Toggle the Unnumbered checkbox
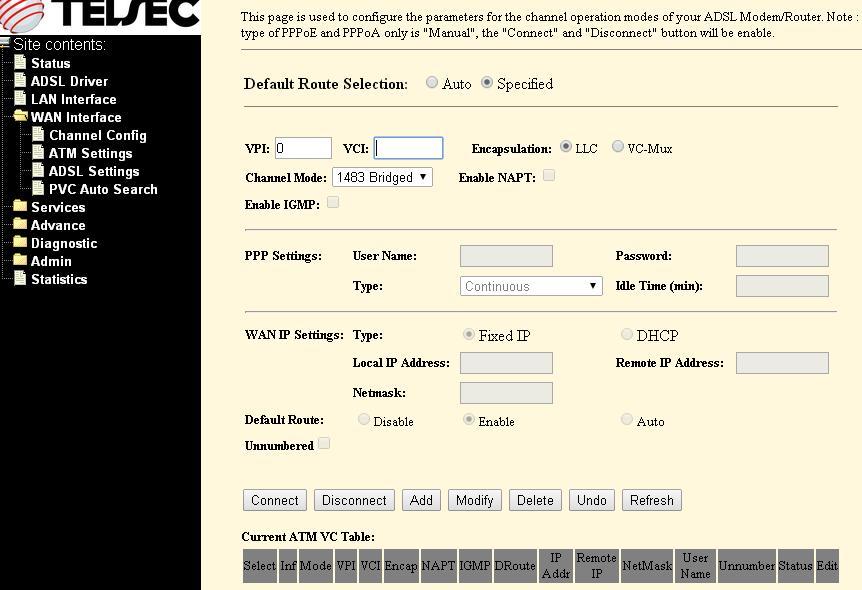 (324, 443)
